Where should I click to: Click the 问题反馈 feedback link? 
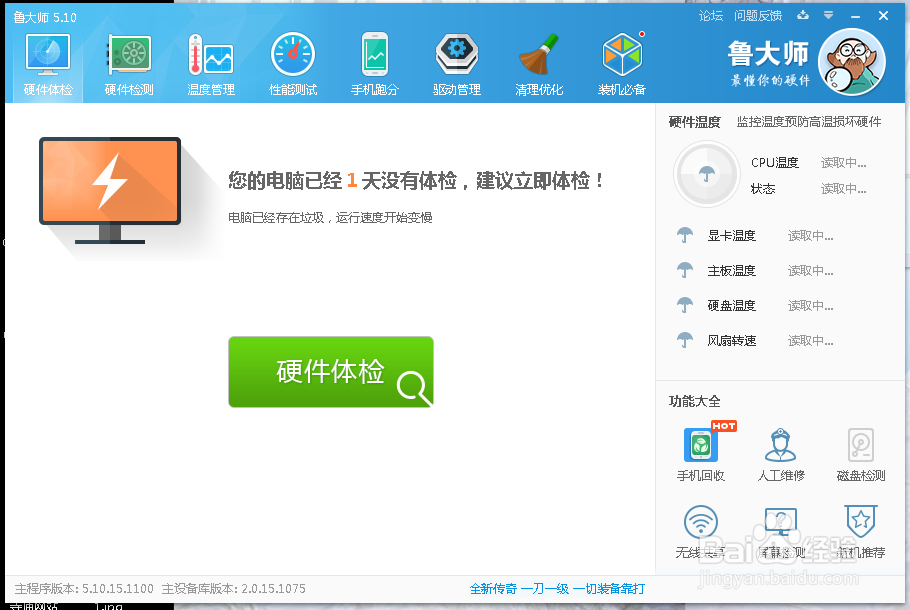click(x=758, y=16)
